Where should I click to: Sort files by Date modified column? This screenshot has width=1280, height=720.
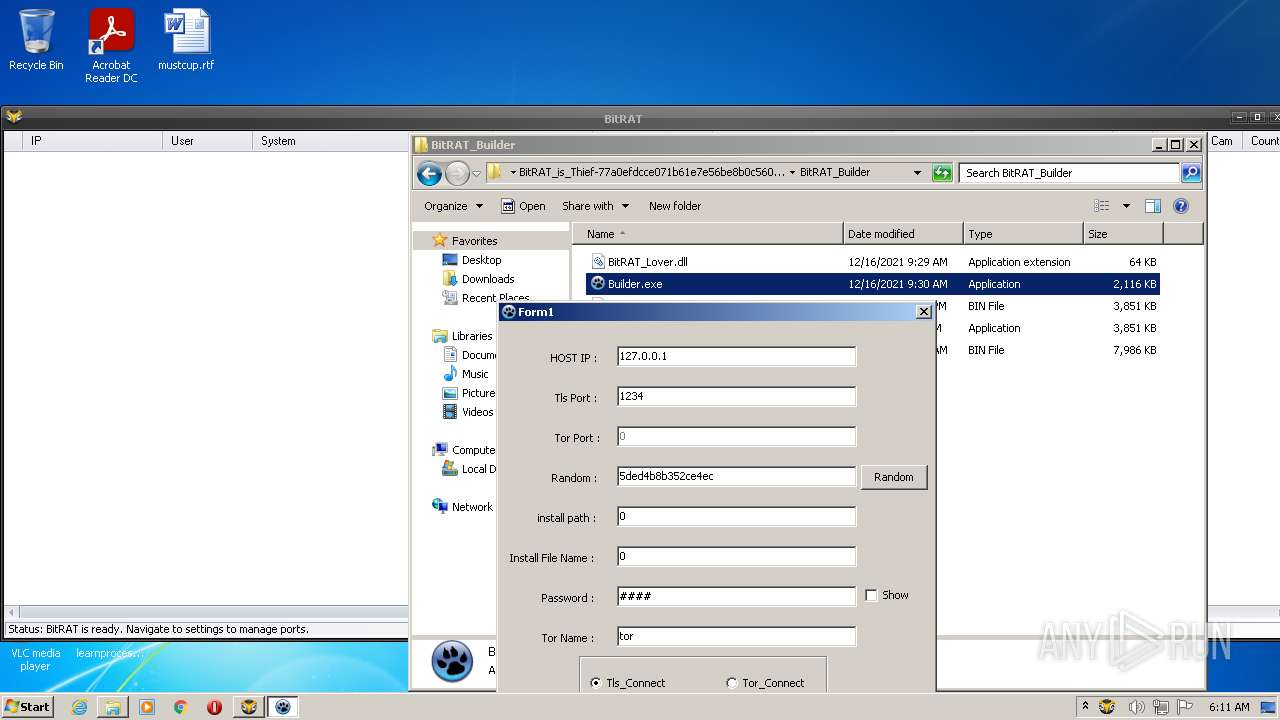[x=903, y=234]
